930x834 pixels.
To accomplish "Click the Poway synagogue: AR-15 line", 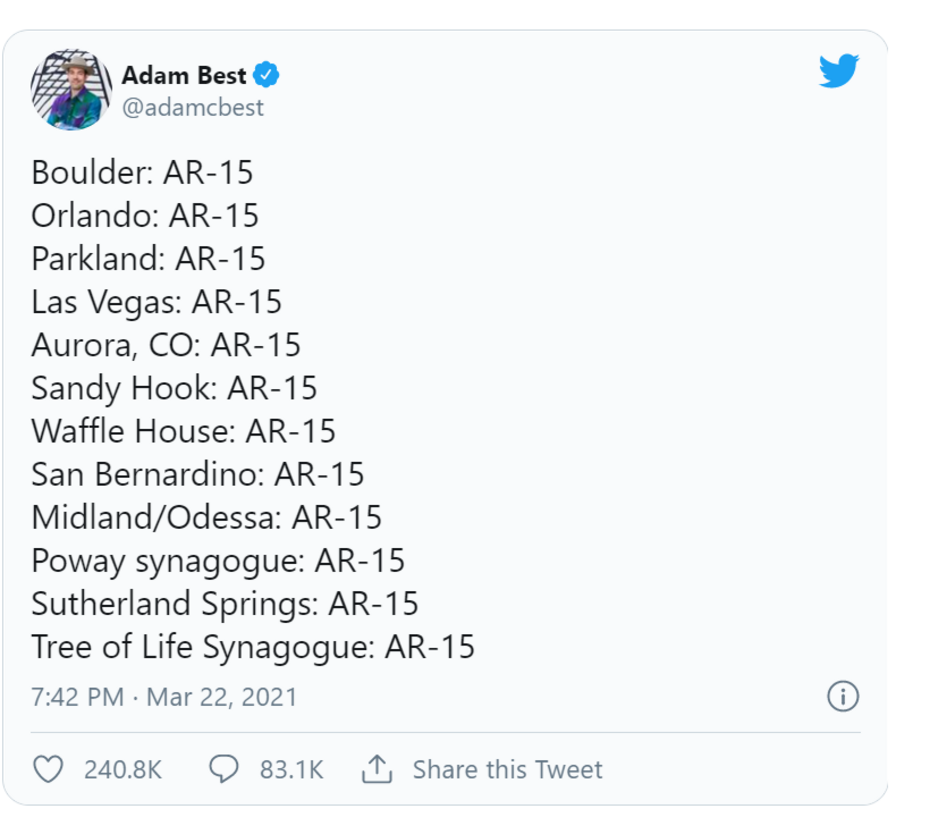I will click(217, 560).
